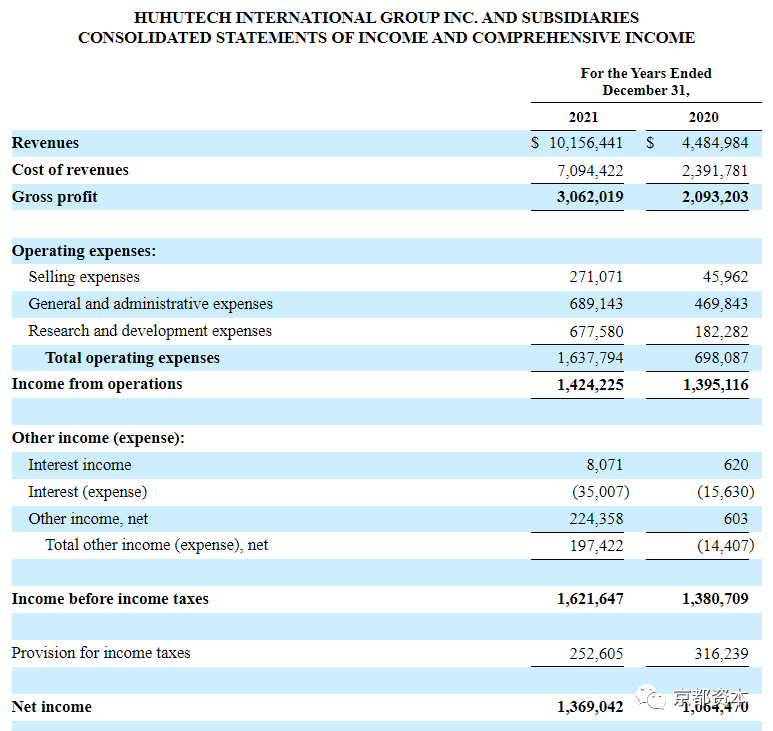Select Interest income 2021 value 8,071

coord(604,465)
